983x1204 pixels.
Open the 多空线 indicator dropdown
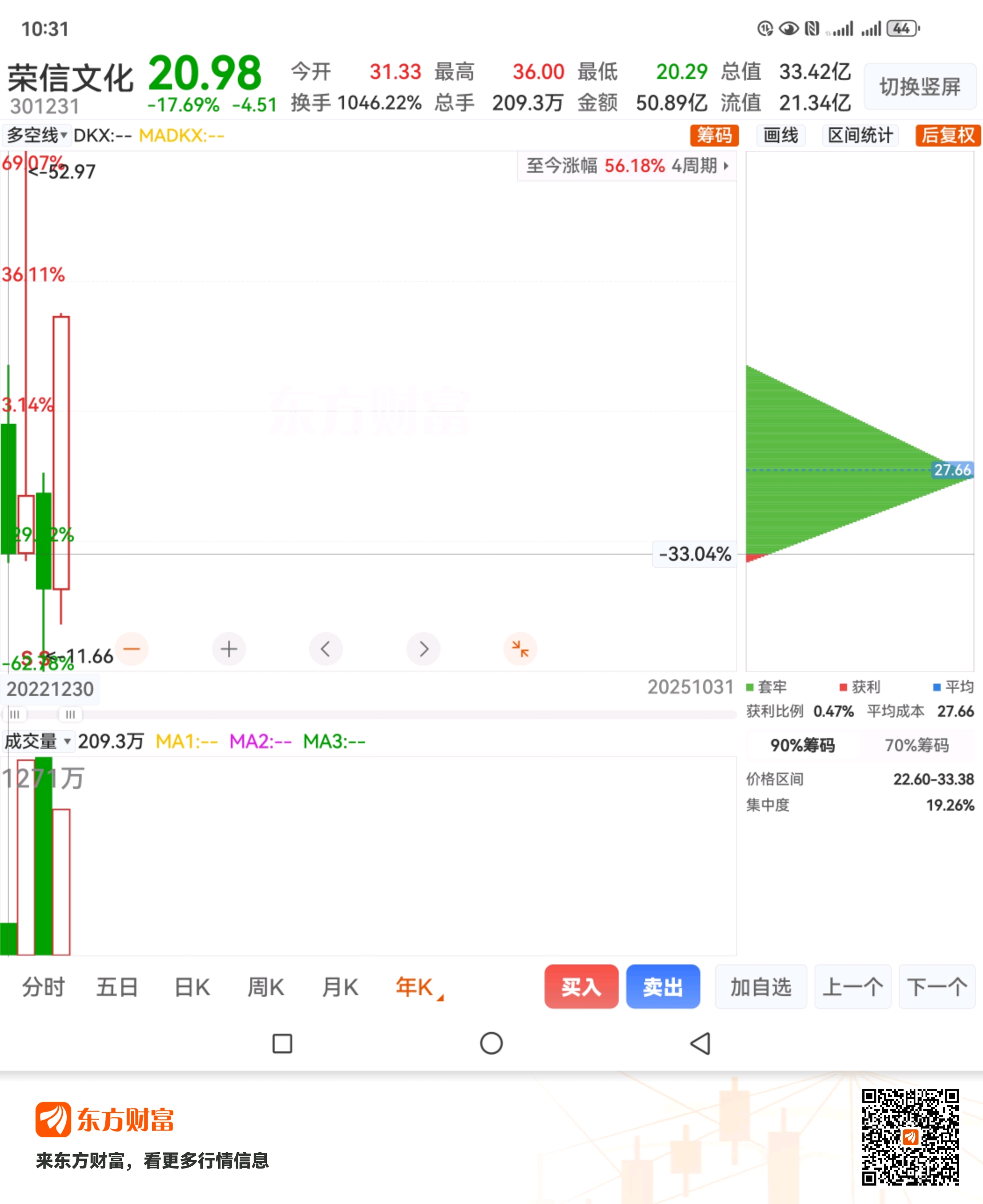[37, 135]
